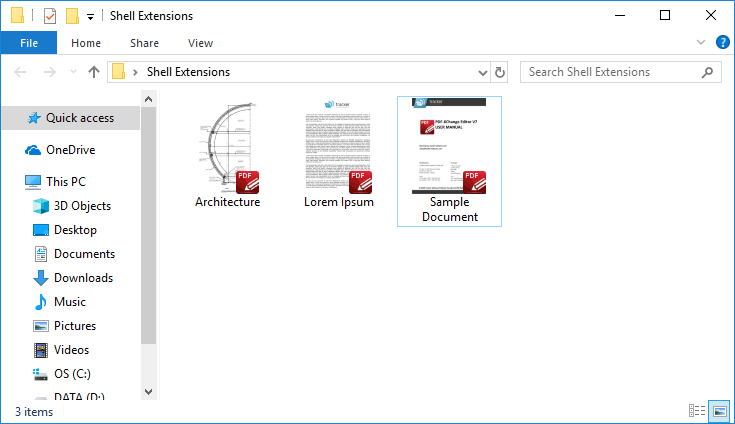735x424 pixels.
Task: Click the Search Shell Extensions field
Action: (x=610, y=72)
